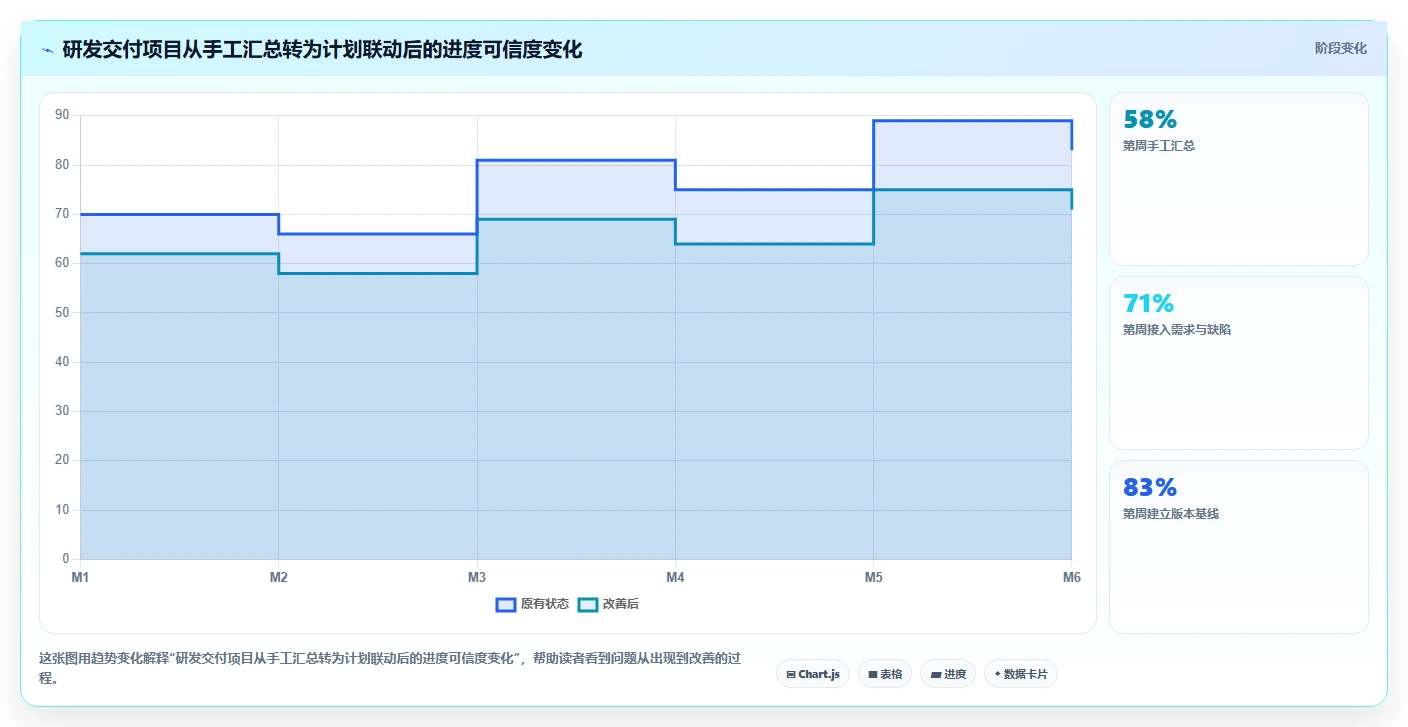Click the 数据卡片 chip star icon
This screenshot has height=727, width=1408.
[998, 674]
